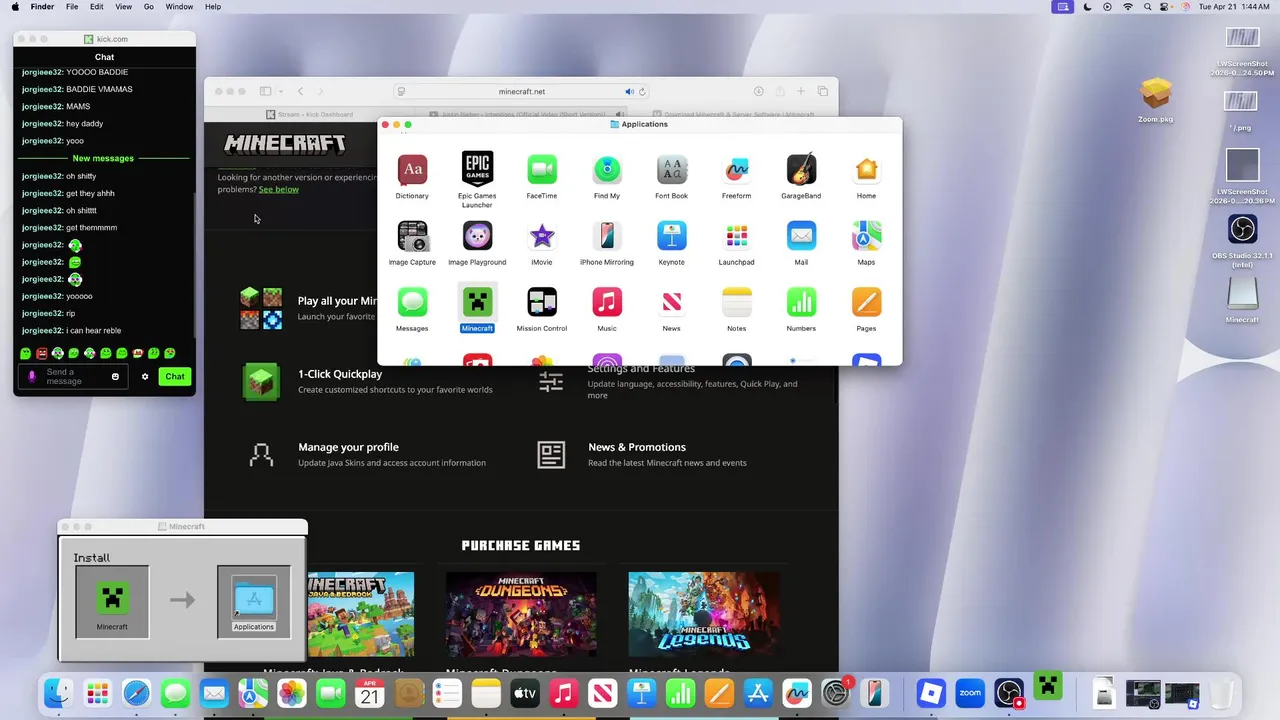Image resolution: width=1280 pixels, height=720 pixels.
Task: Open Settings and Features link
Action: tap(641, 369)
